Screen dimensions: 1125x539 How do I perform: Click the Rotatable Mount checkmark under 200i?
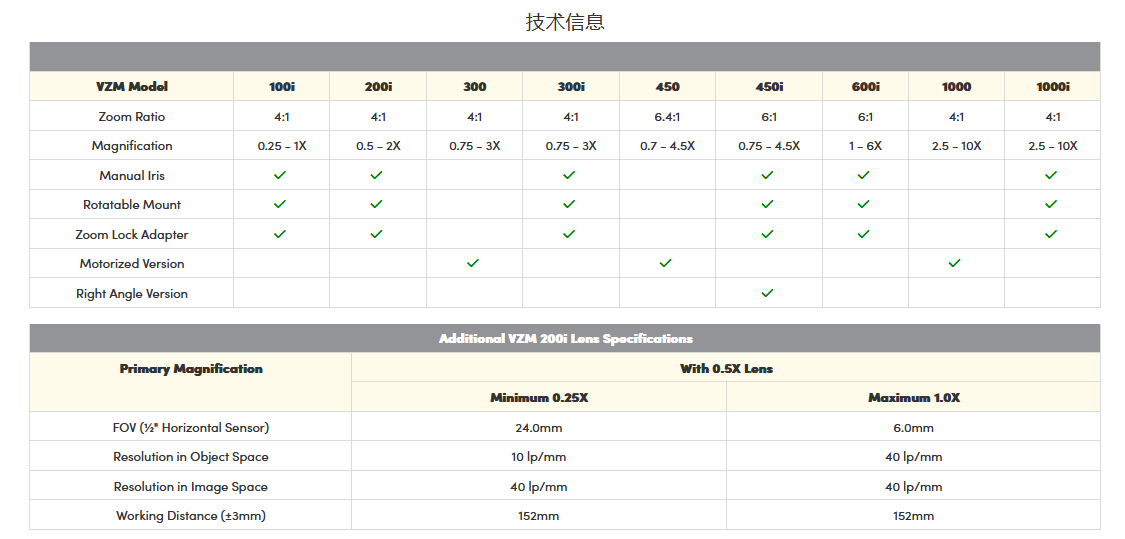tap(376, 204)
